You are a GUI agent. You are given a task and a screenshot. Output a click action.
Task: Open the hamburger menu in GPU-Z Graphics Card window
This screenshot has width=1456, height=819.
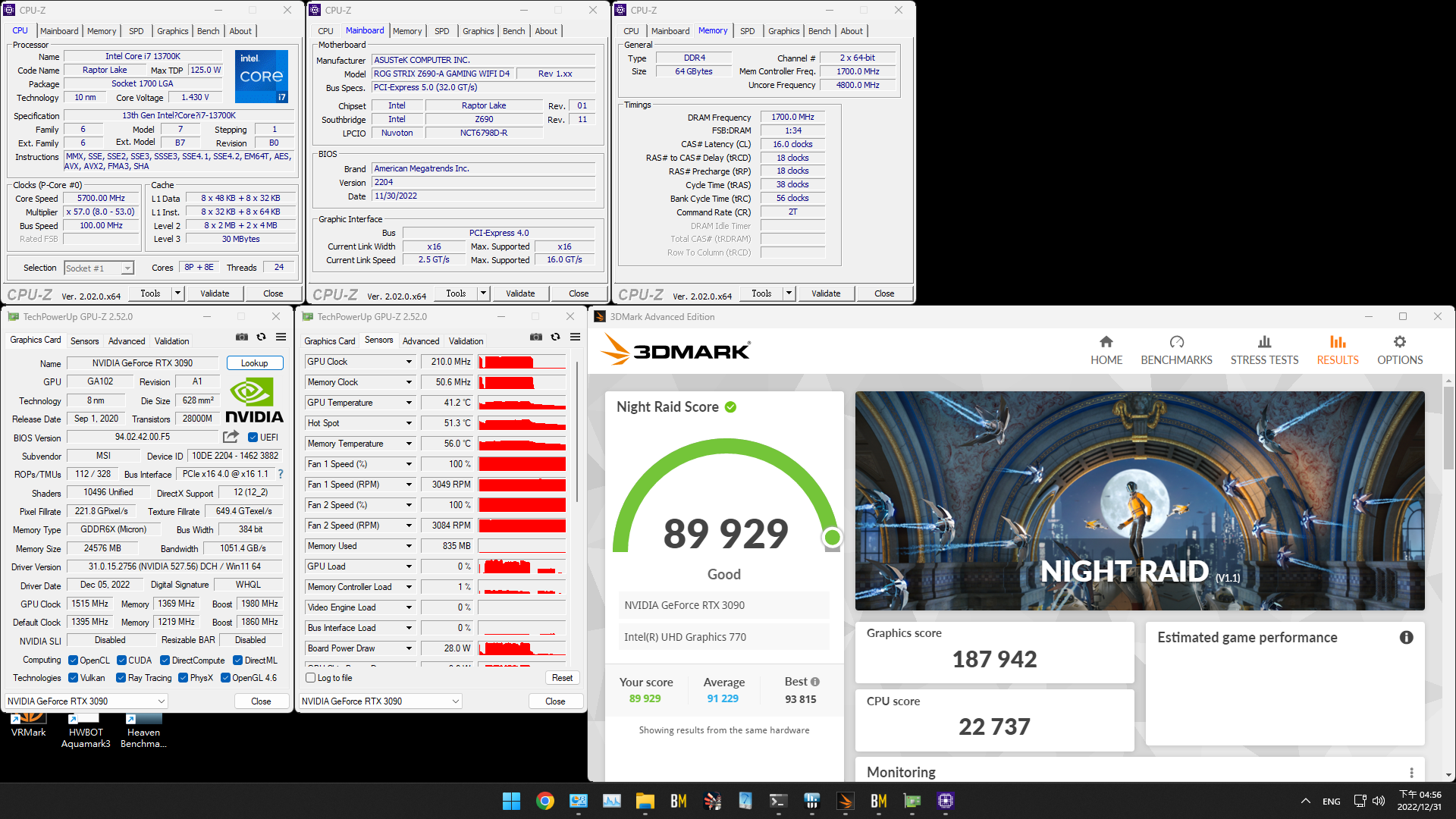click(x=281, y=337)
